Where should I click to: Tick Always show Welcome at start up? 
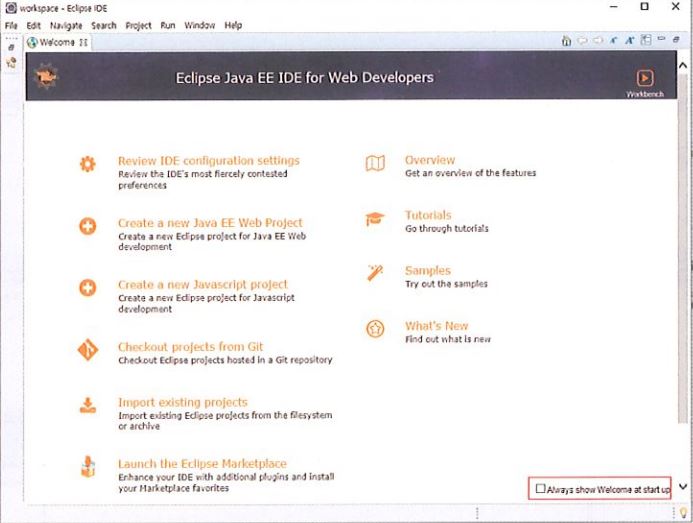pos(541,489)
